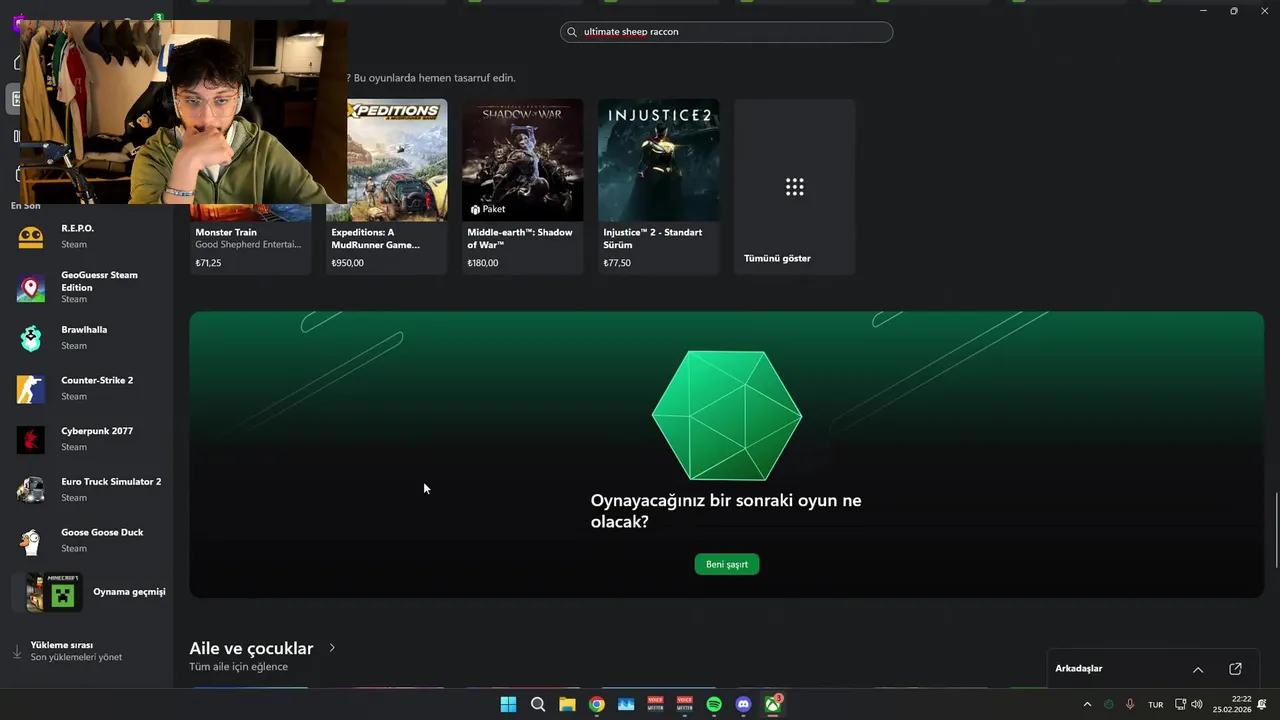Switch to Google Chrome in taskbar
The image size is (1280, 720).
tap(597, 704)
